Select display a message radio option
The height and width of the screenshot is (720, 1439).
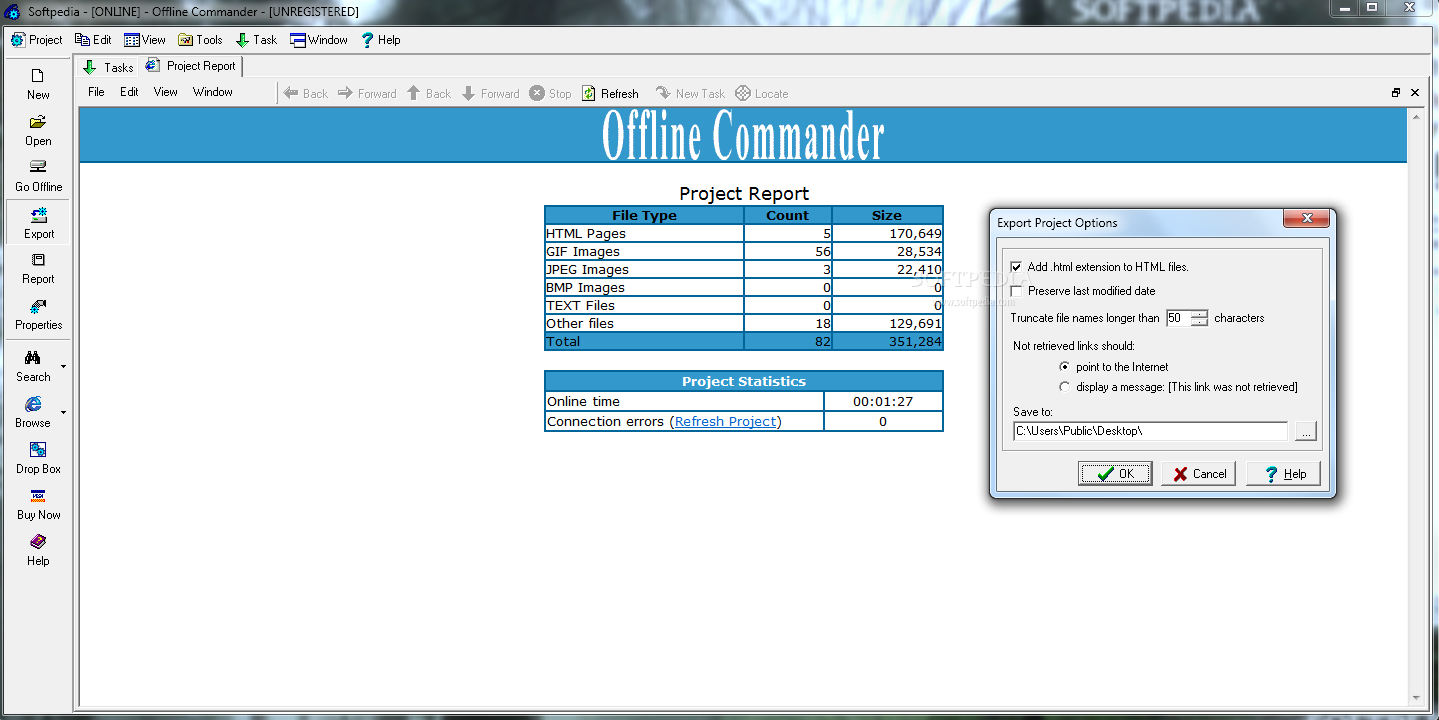[1064, 387]
